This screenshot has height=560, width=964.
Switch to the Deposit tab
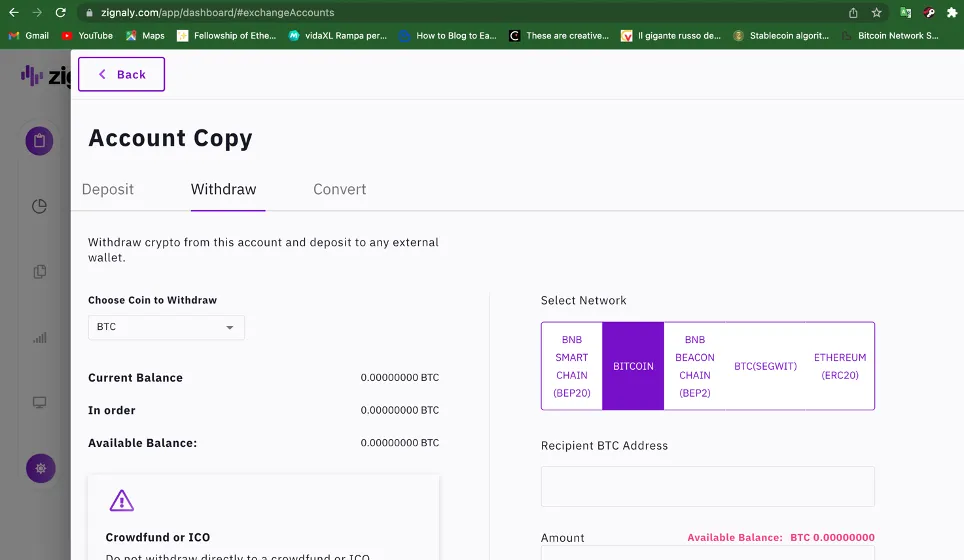pyautogui.click(x=108, y=189)
